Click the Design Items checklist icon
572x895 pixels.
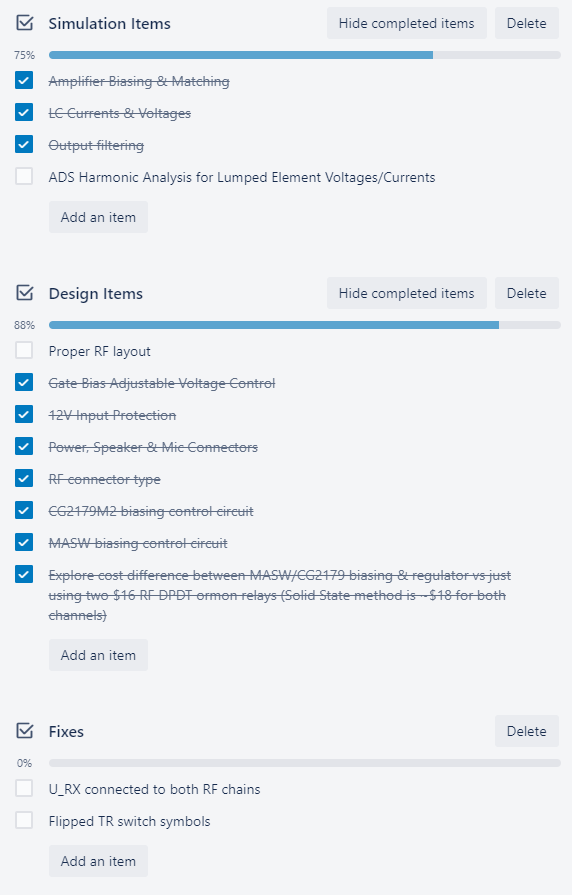[x=25, y=293]
